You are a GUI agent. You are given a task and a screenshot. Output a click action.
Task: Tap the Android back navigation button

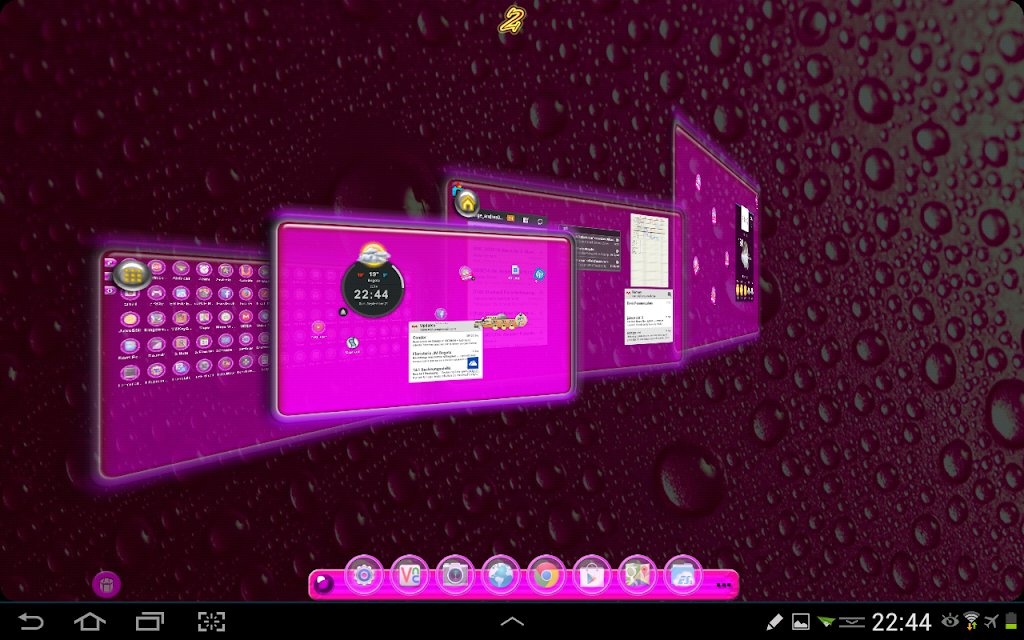(31, 621)
